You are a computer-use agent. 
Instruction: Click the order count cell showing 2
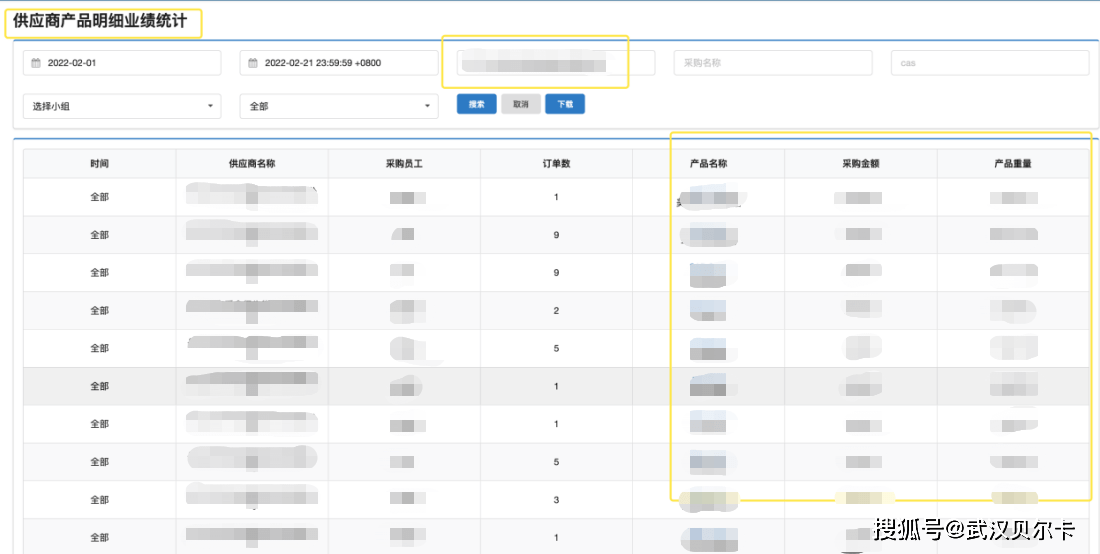coord(556,311)
